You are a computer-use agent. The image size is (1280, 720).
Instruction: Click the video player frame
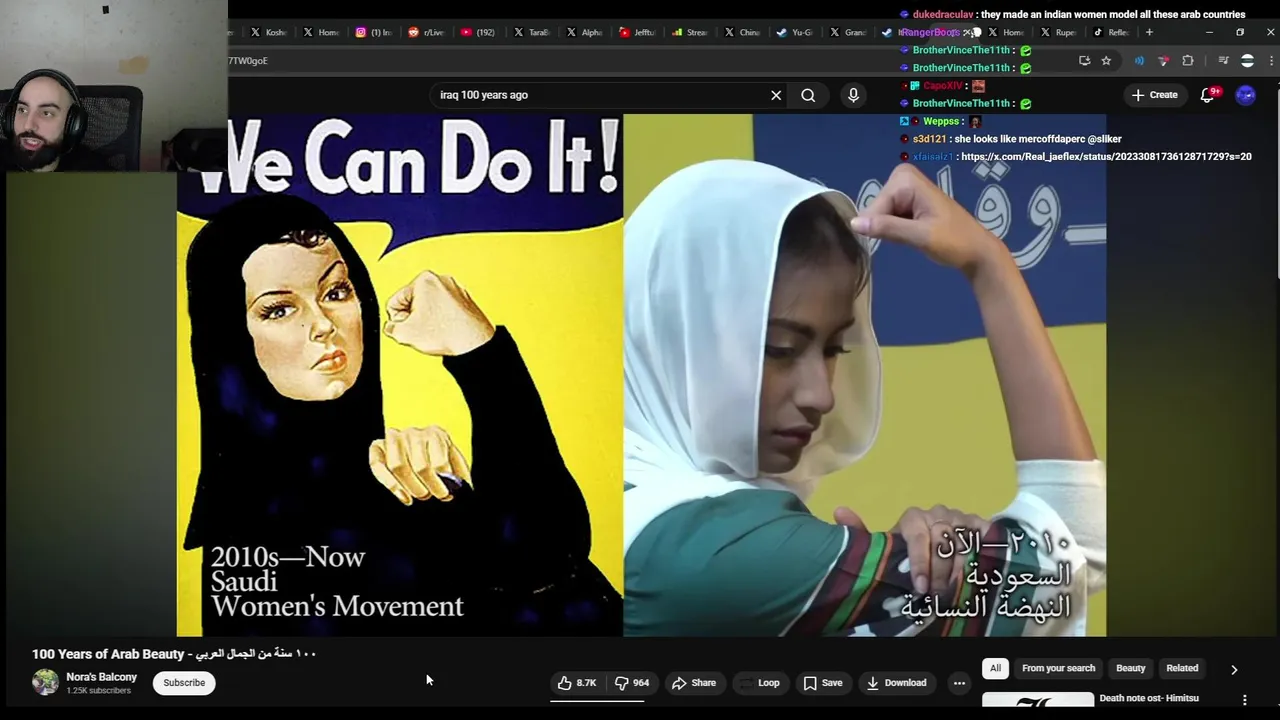pos(641,375)
